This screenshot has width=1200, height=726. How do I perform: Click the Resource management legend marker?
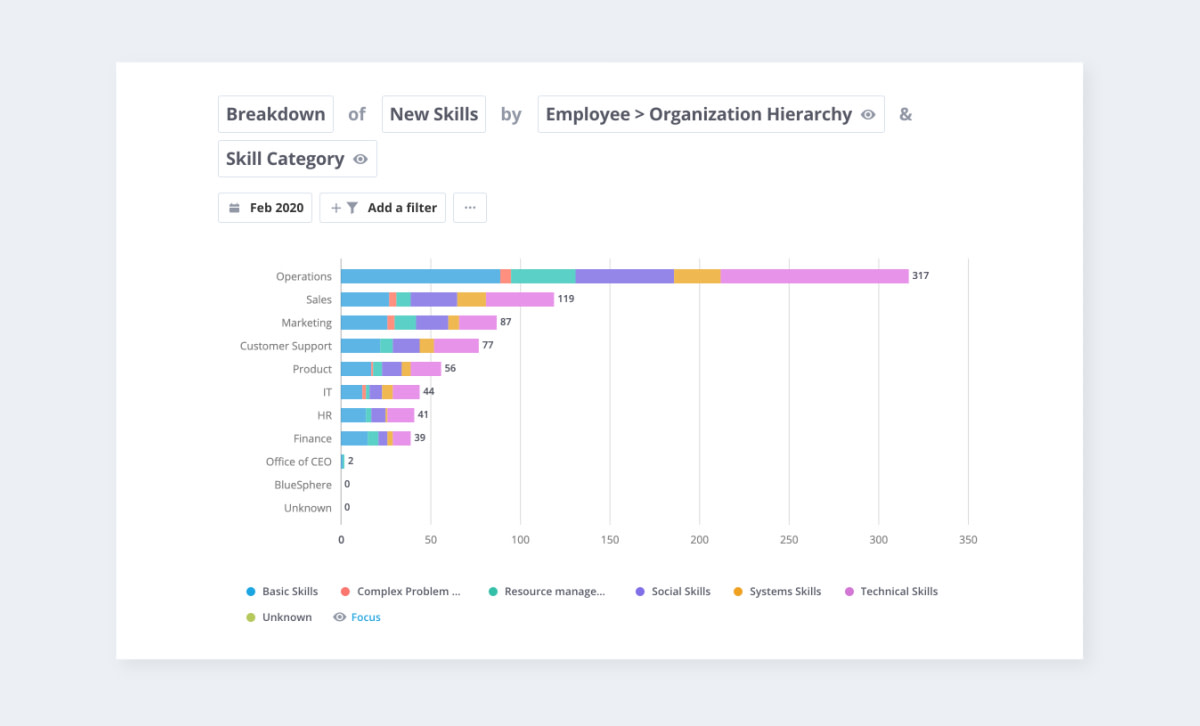(x=493, y=592)
